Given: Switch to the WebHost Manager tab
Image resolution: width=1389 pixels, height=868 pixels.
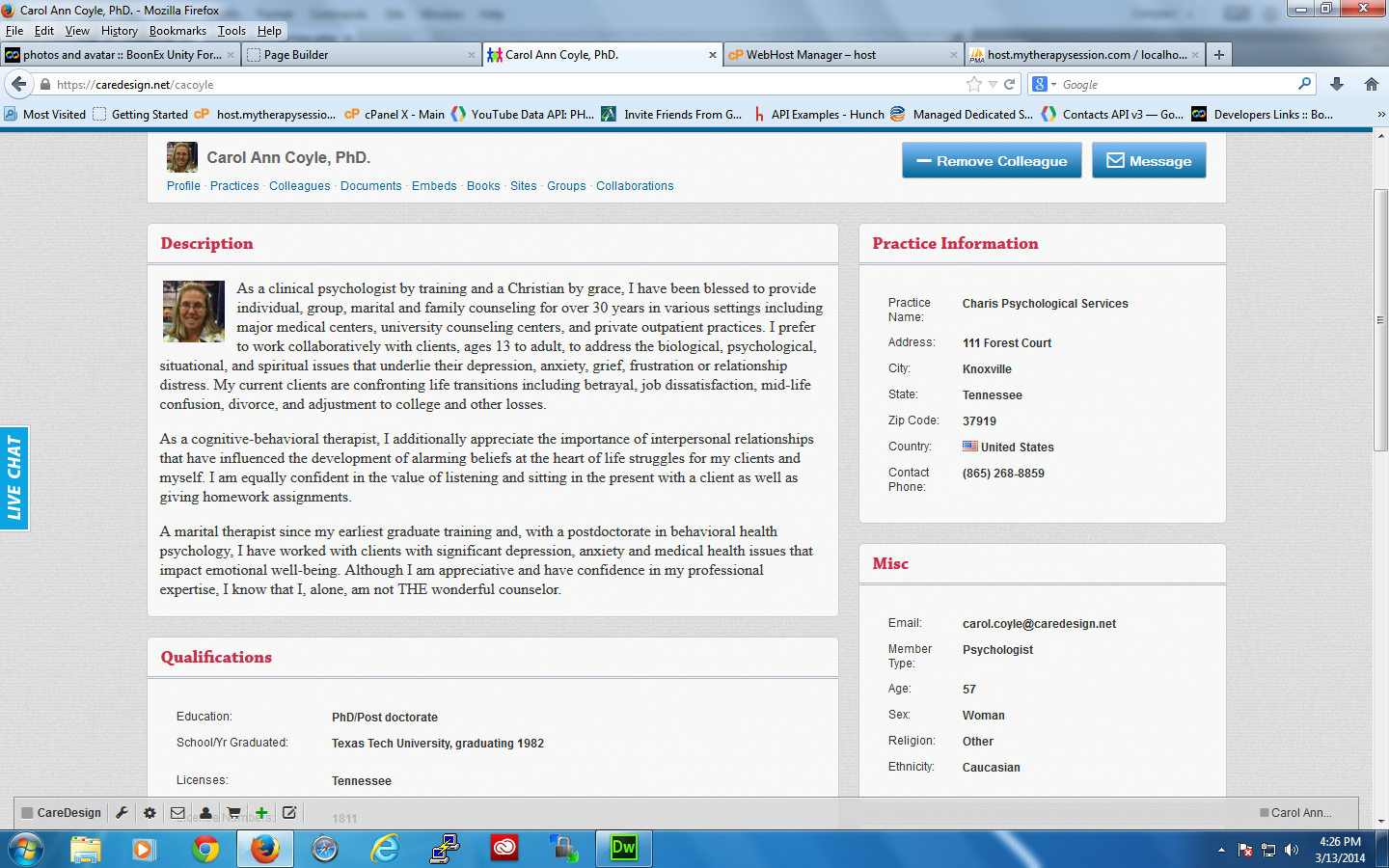Looking at the screenshot, I should coord(842,55).
